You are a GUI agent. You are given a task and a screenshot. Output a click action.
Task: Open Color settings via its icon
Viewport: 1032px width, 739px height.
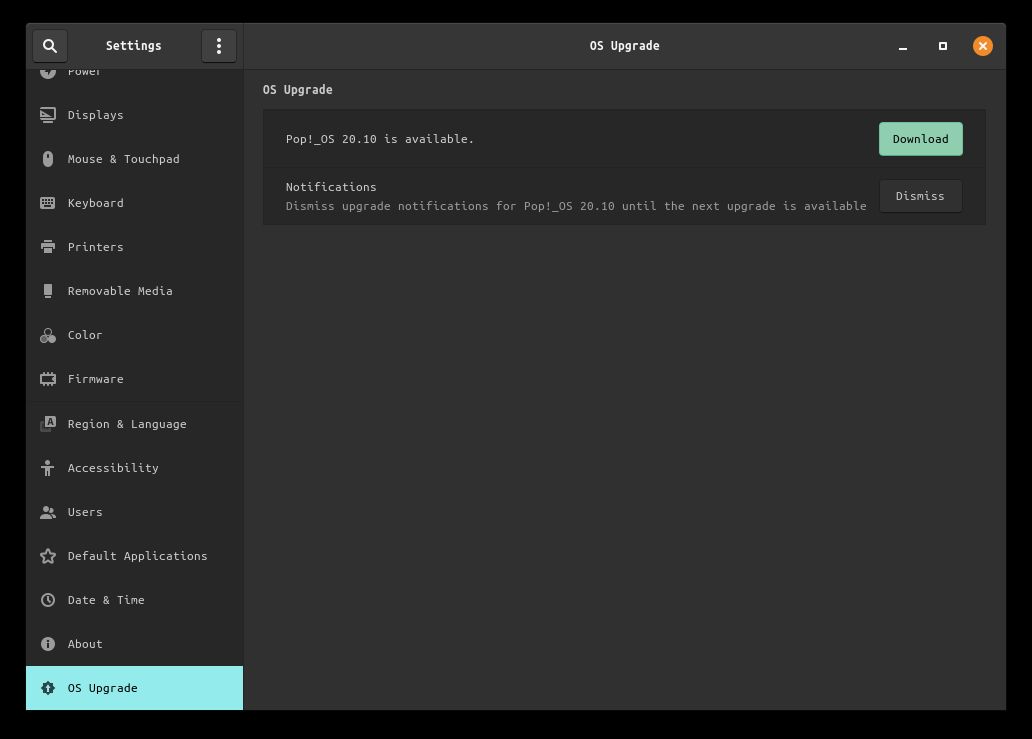pos(48,335)
